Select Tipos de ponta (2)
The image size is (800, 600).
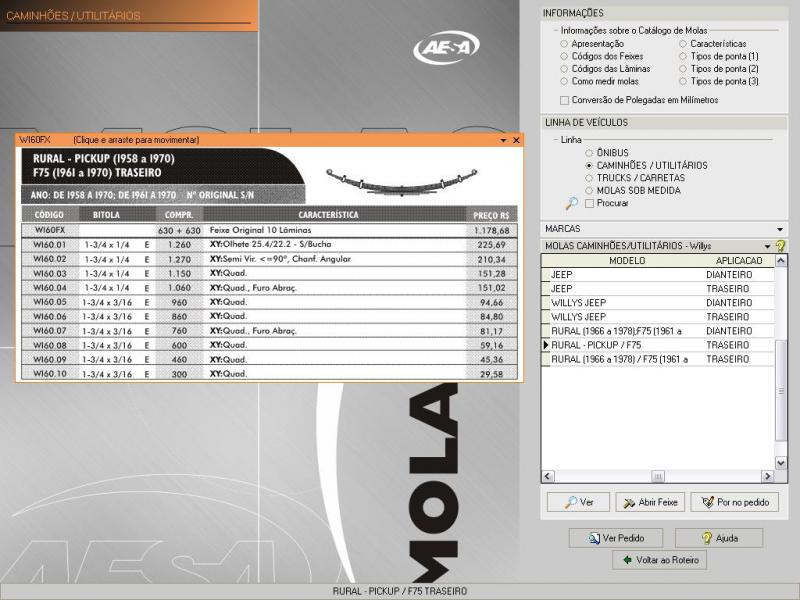pos(683,68)
